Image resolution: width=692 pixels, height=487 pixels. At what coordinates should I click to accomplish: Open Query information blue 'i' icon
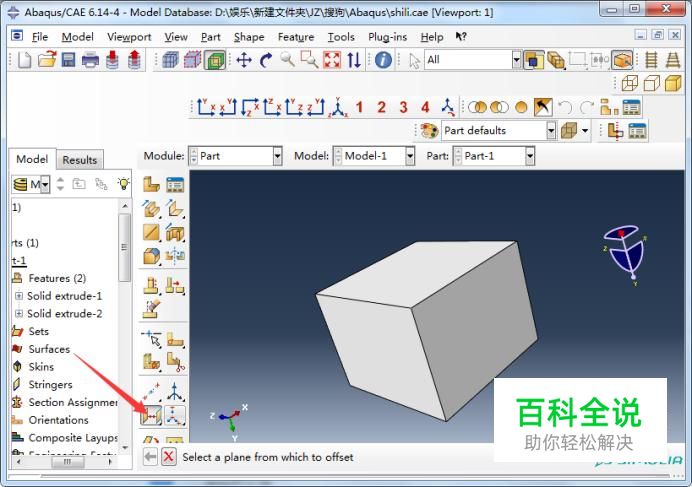[x=383, y=60]
